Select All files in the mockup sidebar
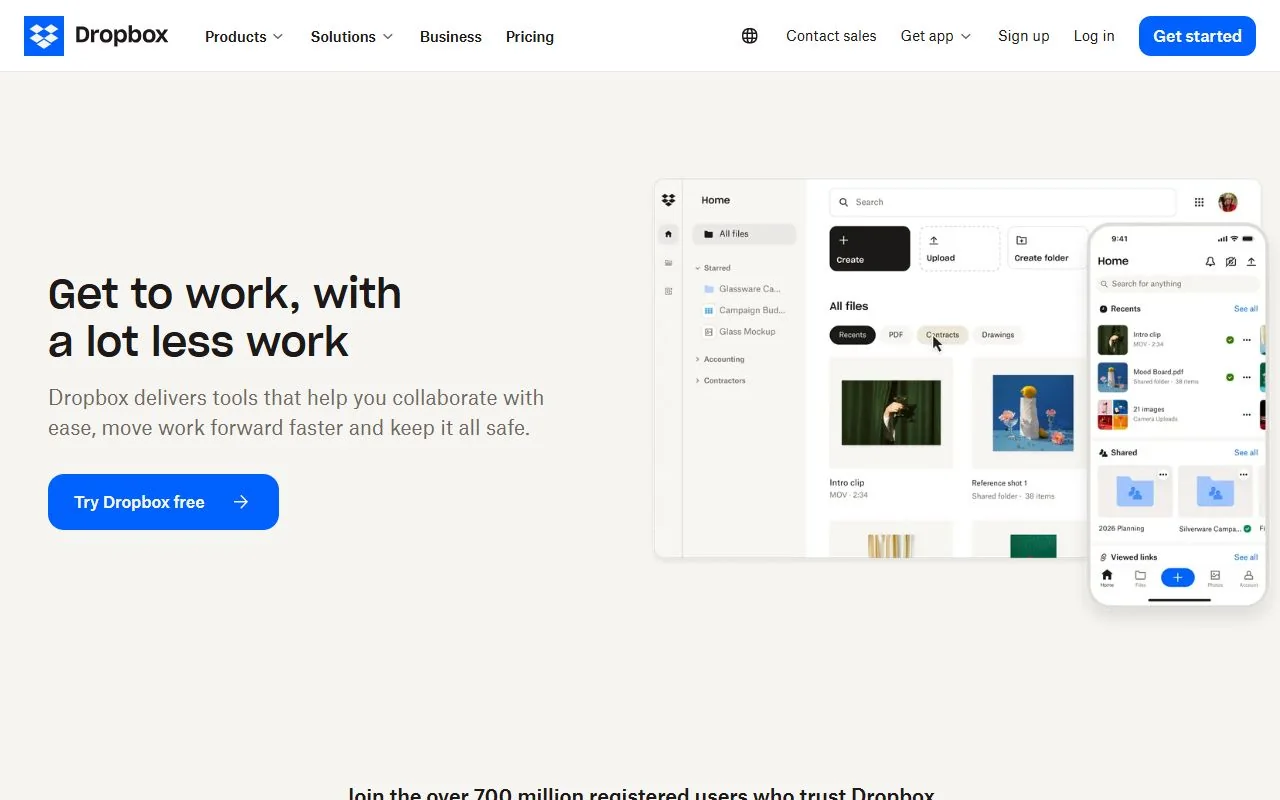 744,234
